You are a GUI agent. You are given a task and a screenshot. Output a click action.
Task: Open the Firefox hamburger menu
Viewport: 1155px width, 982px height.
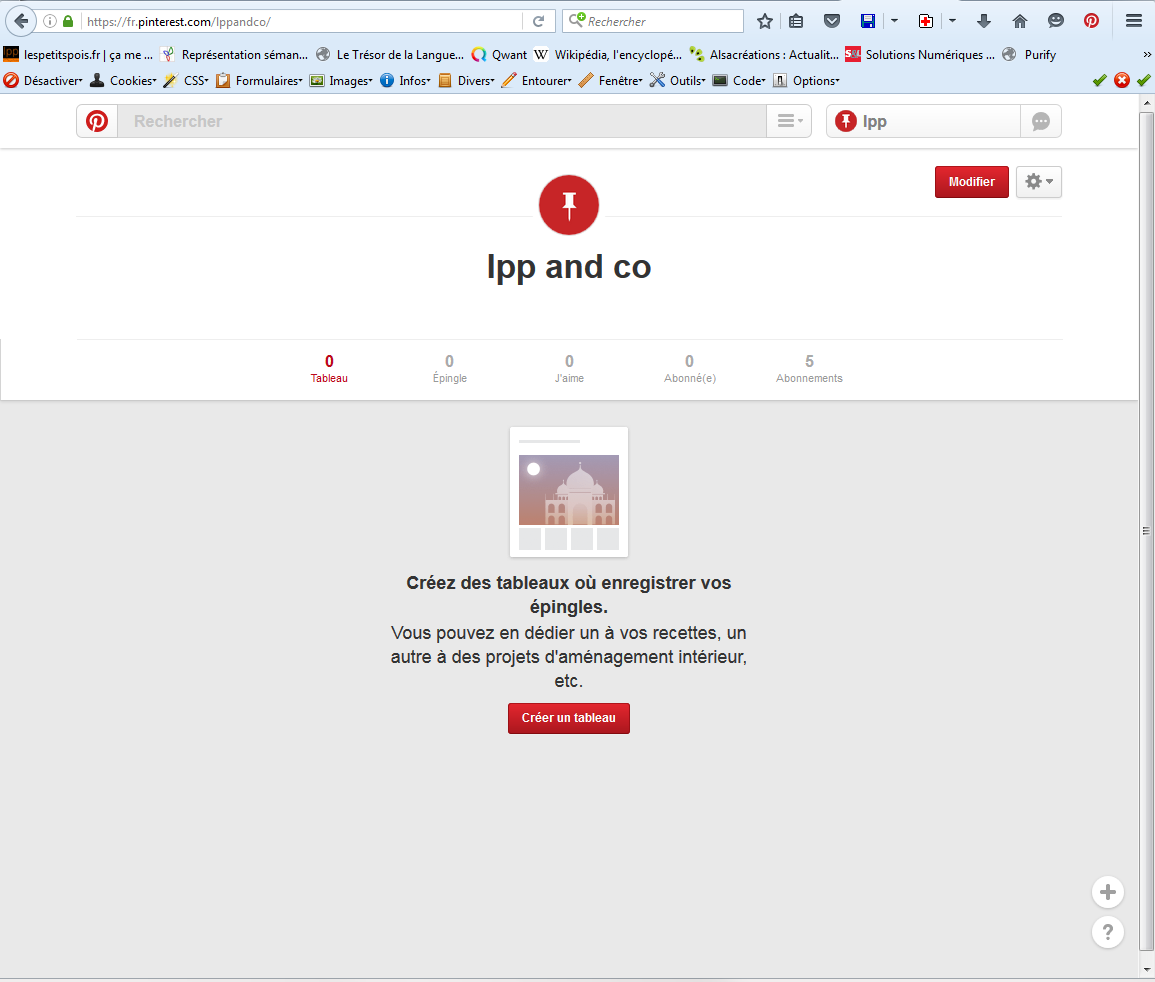coord(1133,21)
